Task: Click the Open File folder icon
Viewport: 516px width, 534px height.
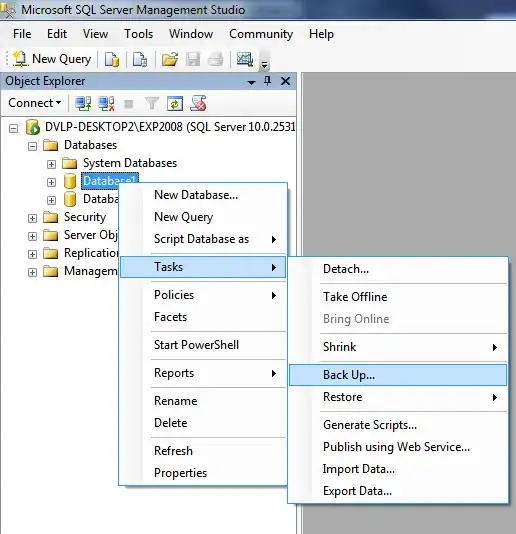Action: (x=170, y=59)
